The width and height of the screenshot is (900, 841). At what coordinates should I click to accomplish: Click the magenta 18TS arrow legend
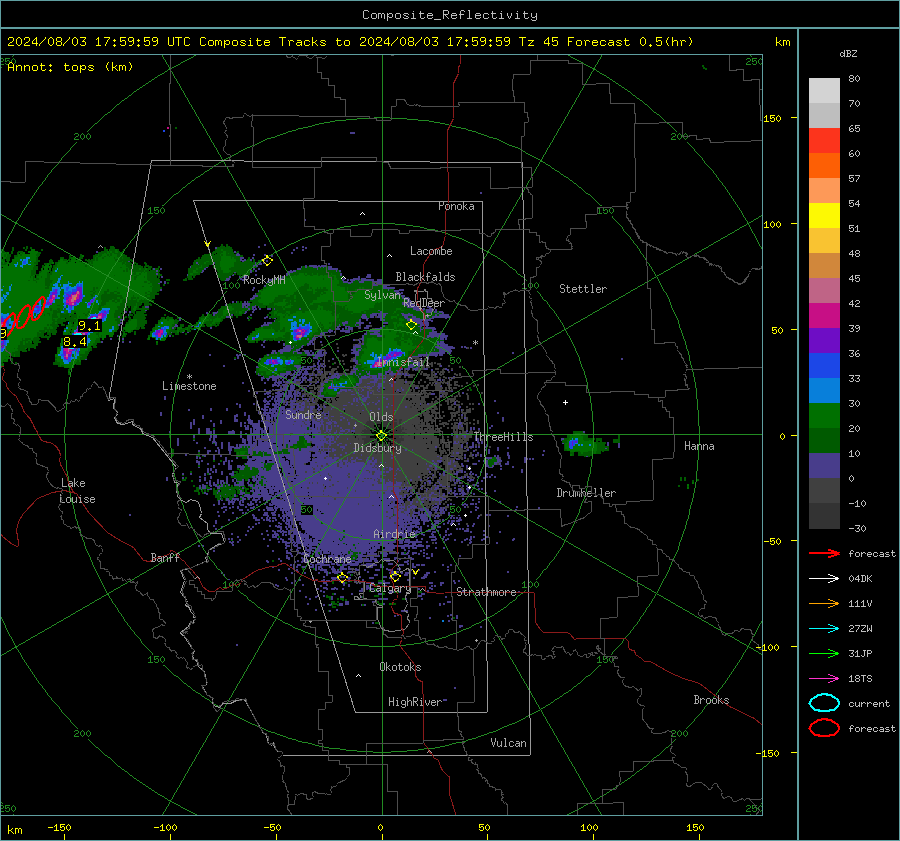click(824, 679)
